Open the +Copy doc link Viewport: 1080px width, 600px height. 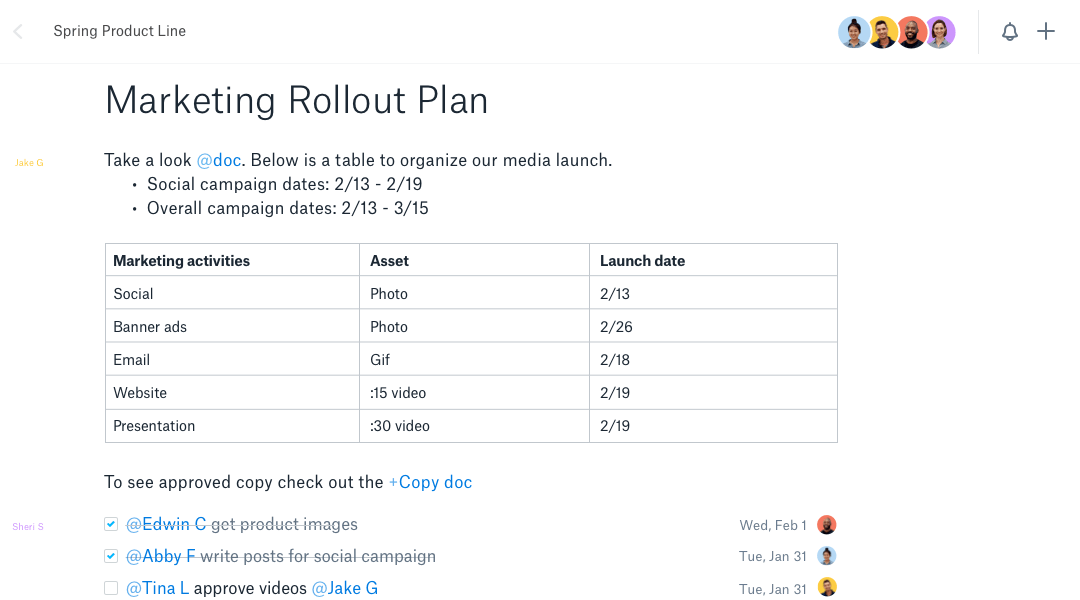pos(430,482)
